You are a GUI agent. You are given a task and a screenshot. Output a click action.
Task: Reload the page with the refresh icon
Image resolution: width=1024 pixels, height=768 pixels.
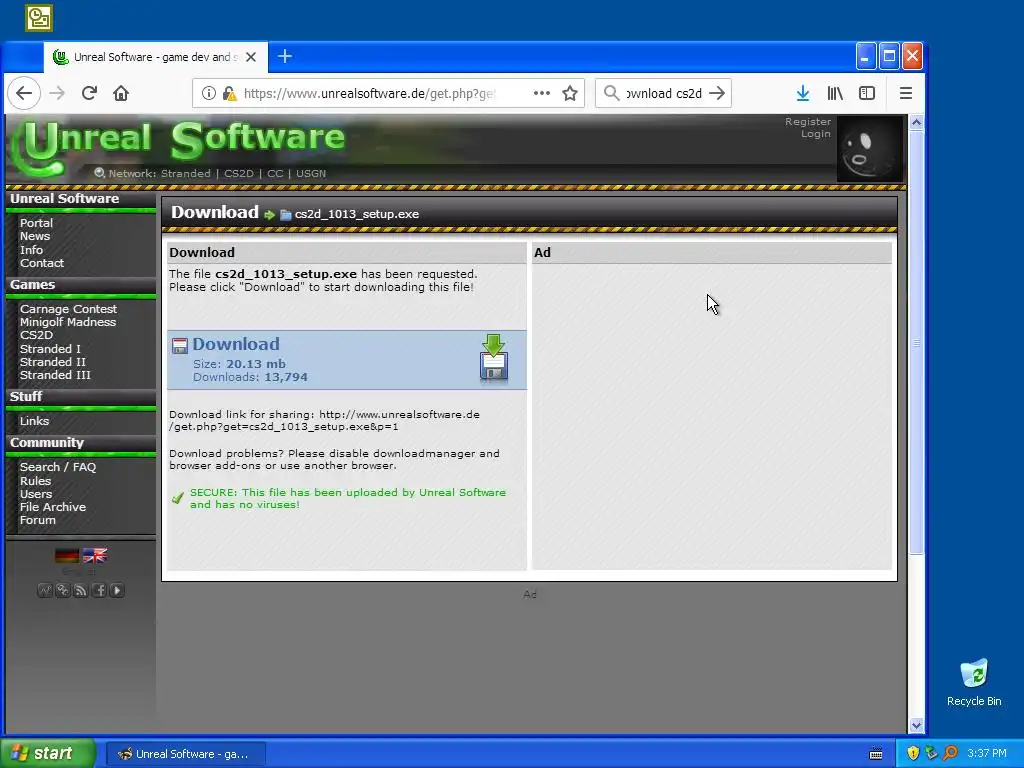tap(89, 93)
